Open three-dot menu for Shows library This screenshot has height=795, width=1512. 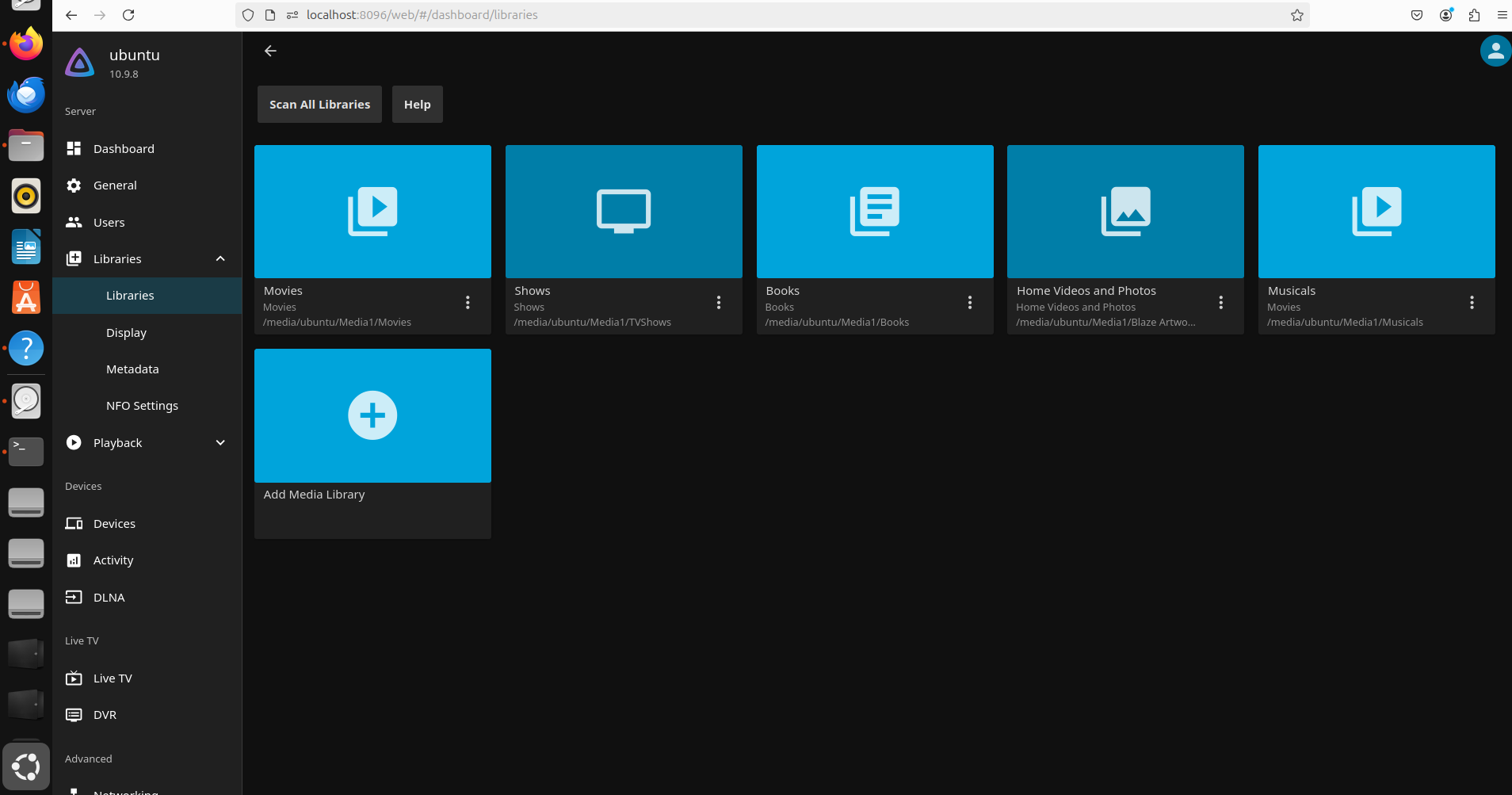(x=719, y=303)
